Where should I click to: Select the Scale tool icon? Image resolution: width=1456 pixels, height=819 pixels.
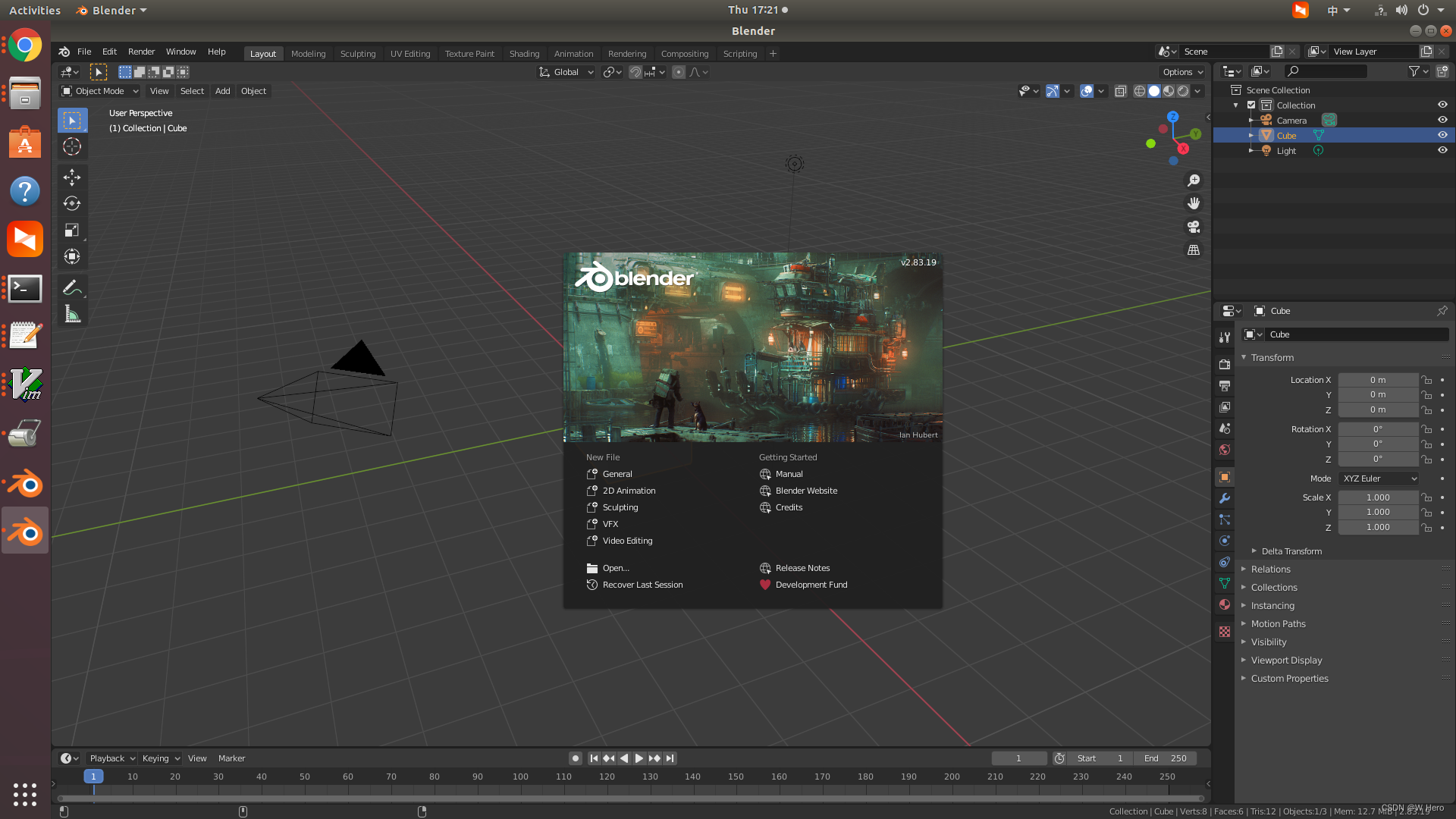coord(72,230)
